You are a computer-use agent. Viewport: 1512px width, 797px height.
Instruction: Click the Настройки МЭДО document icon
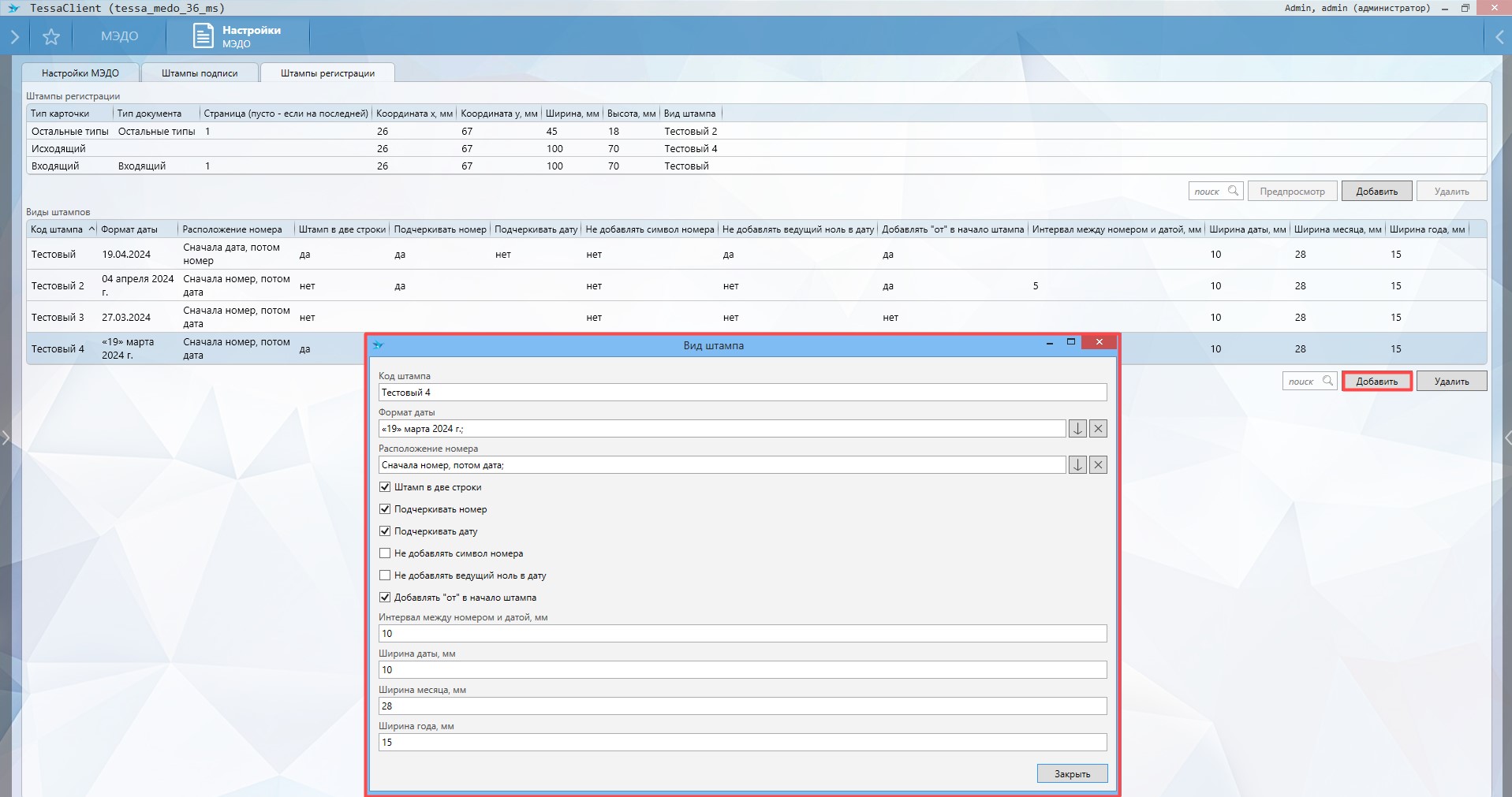[x=203, y=36]
